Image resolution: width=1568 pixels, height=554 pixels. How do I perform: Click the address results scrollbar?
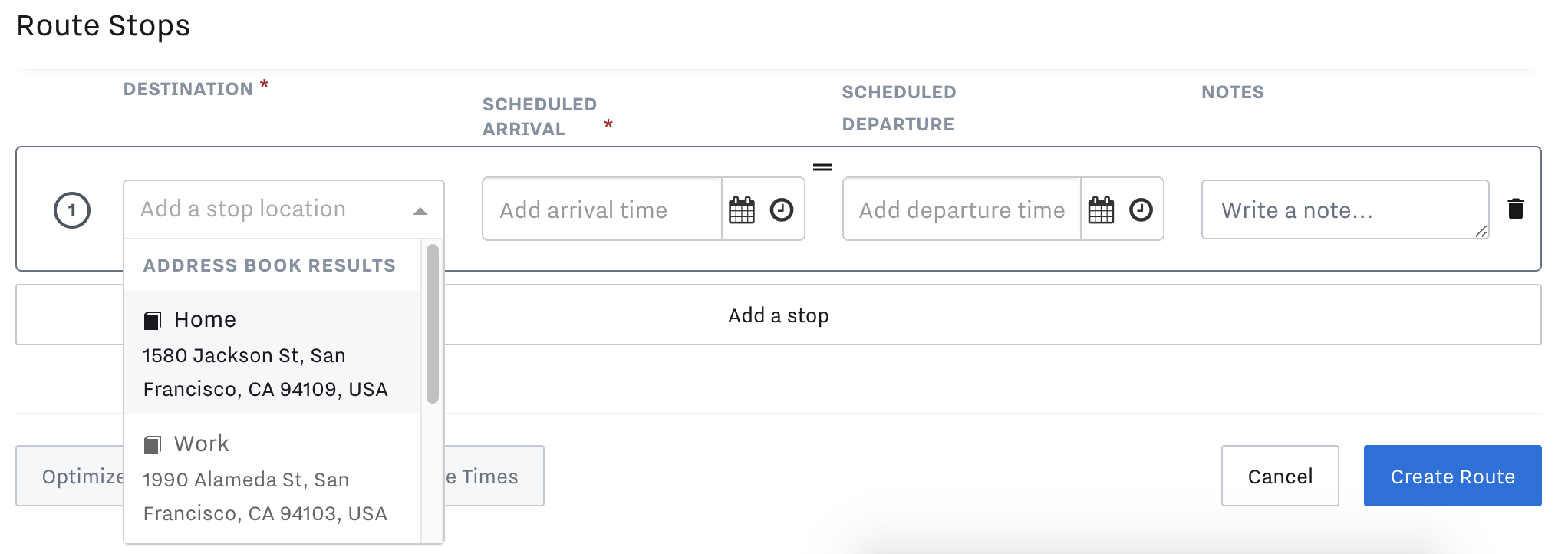[432, 323]
